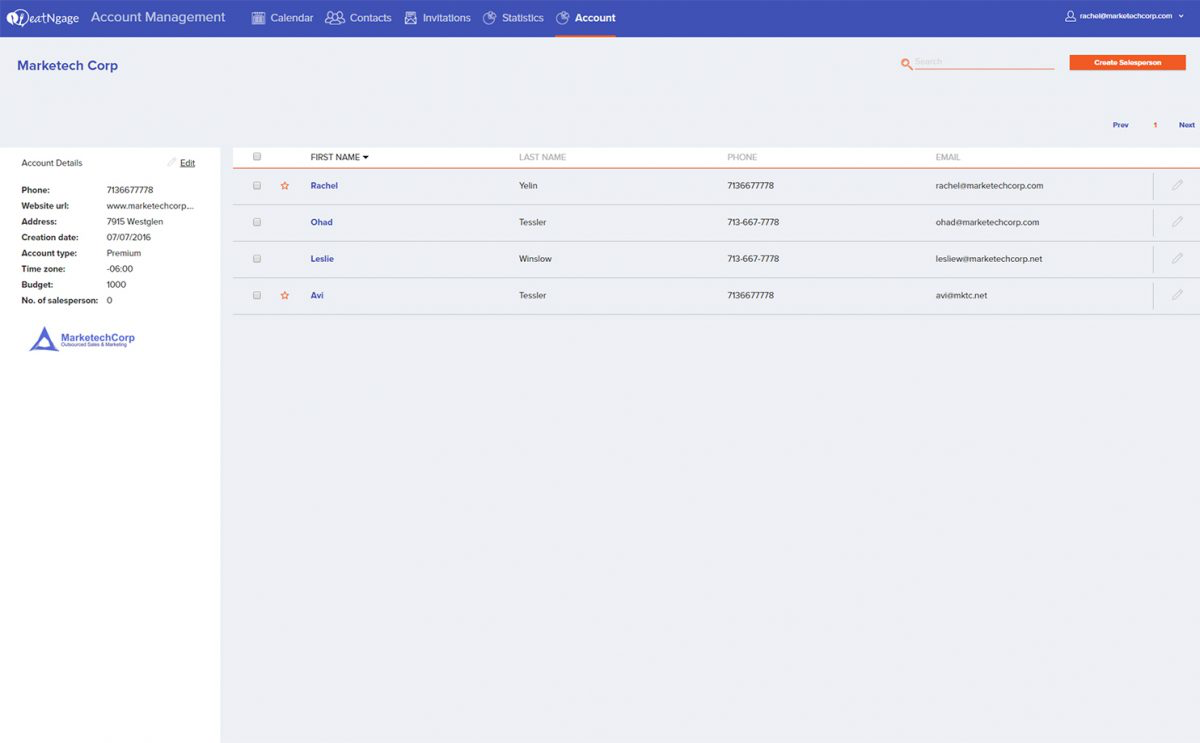Check the checkbox for Ohad
The width and height of the screenshot is (1200, 743).
pyautogui.click(x=257, y=222)
